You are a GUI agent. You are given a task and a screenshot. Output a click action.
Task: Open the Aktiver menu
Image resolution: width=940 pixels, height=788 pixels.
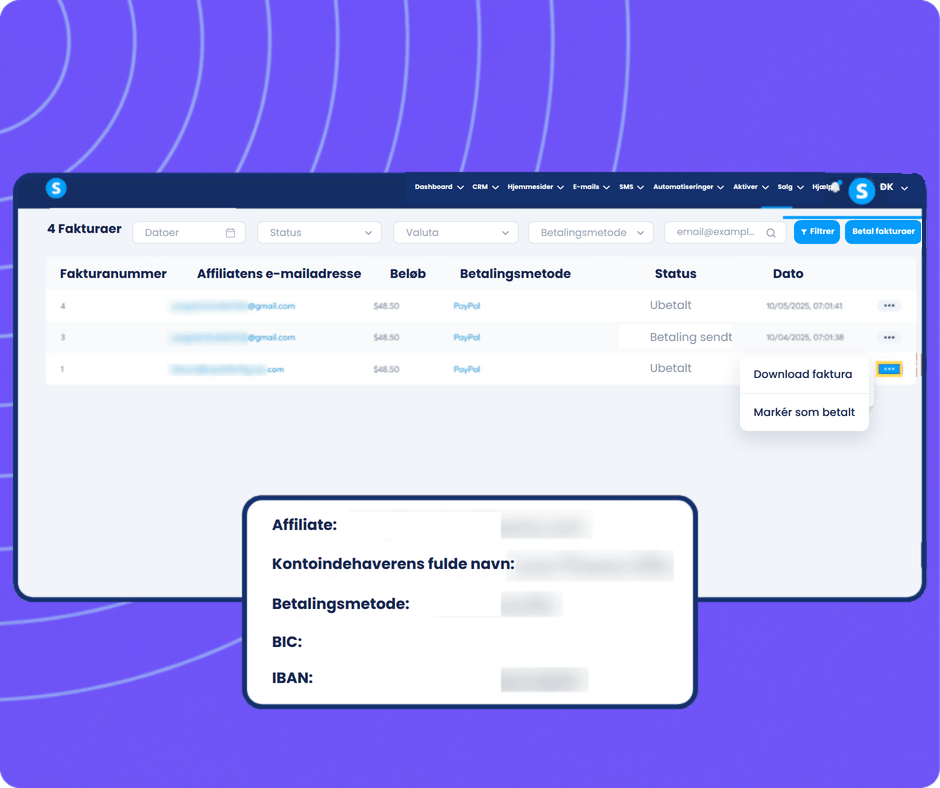pyautogui.click(x=751, y=187)
